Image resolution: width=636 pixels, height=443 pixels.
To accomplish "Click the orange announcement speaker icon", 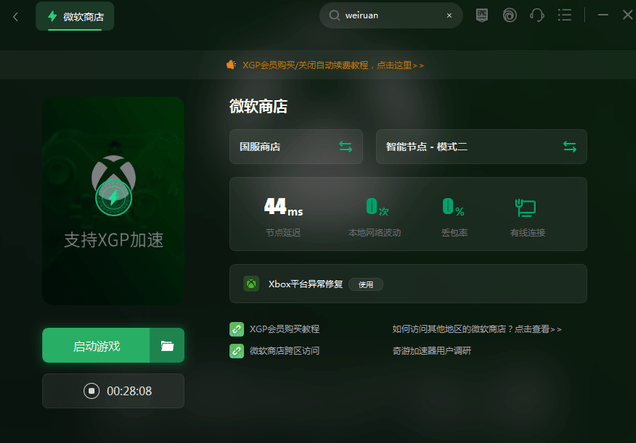I will coord(231,65).
